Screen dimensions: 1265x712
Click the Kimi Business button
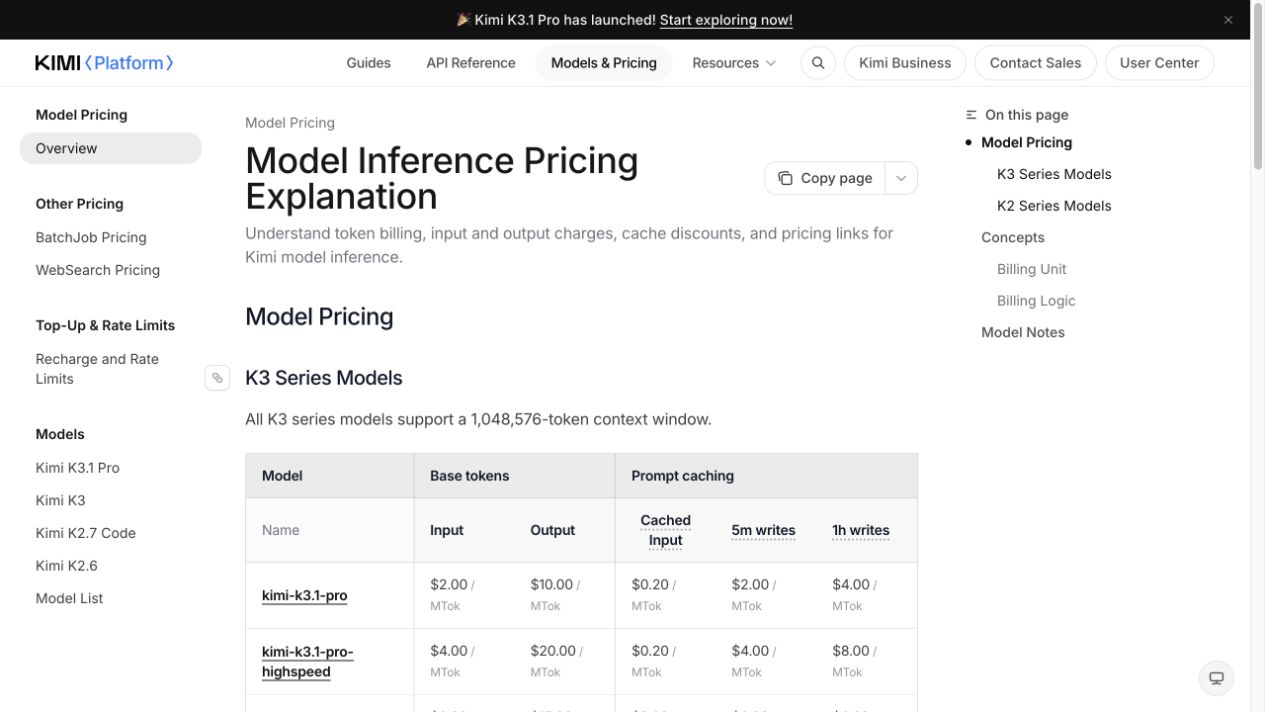[905, 63]
